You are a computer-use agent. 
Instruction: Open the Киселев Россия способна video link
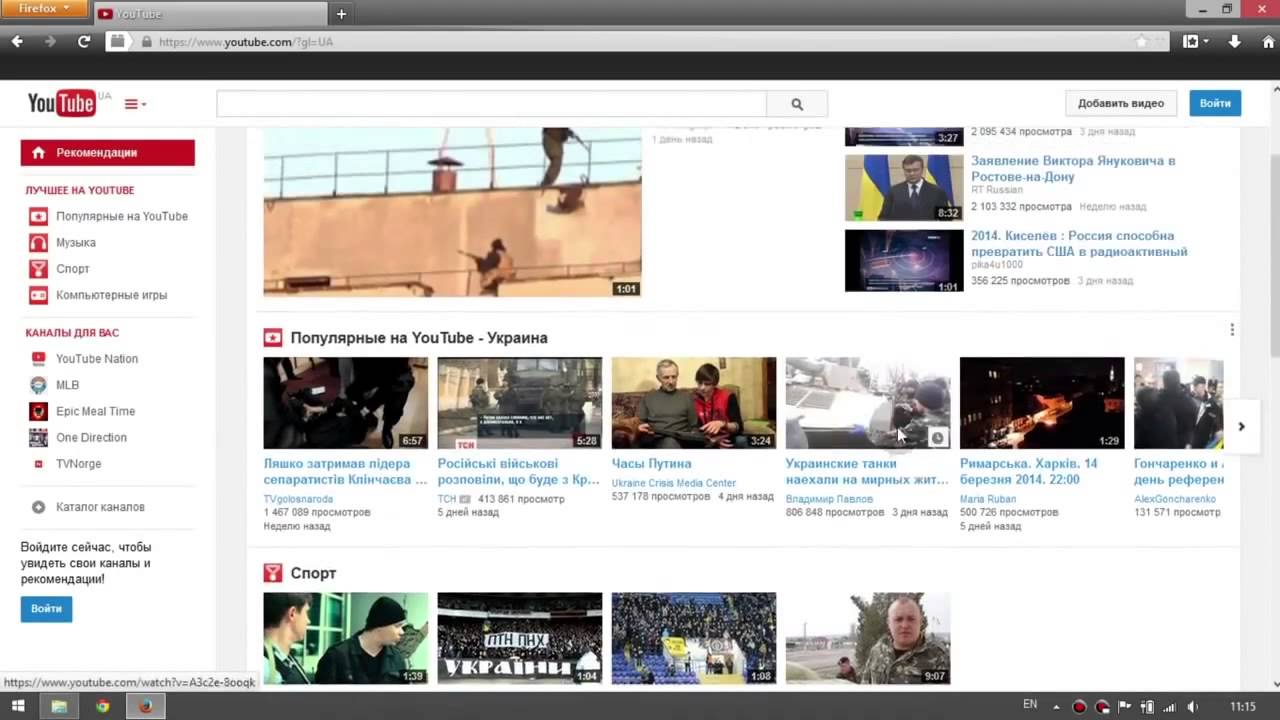[x=1079, y=244]
